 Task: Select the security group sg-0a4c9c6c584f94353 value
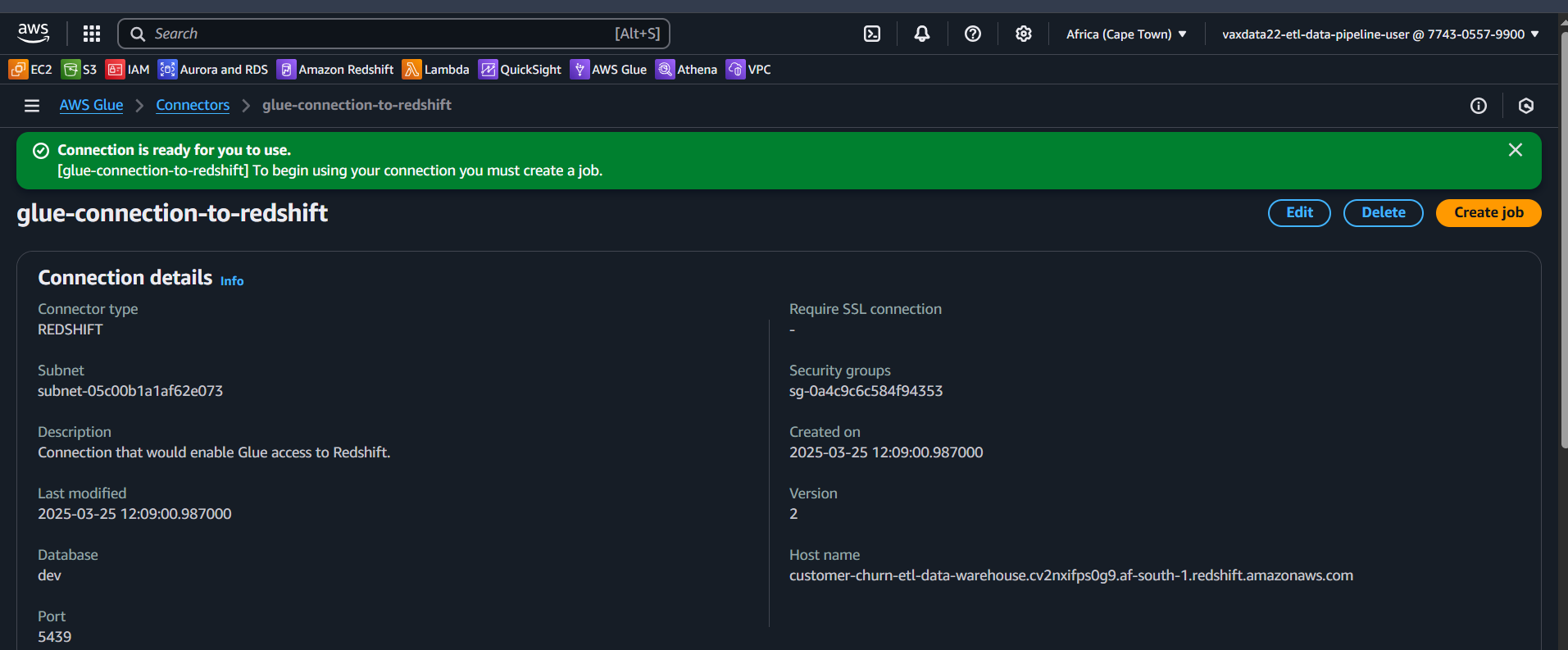[x=866, y=391]
